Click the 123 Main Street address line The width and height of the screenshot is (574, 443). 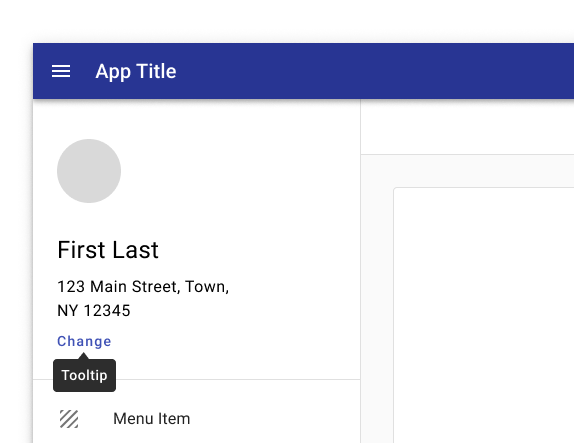(143, 287)
